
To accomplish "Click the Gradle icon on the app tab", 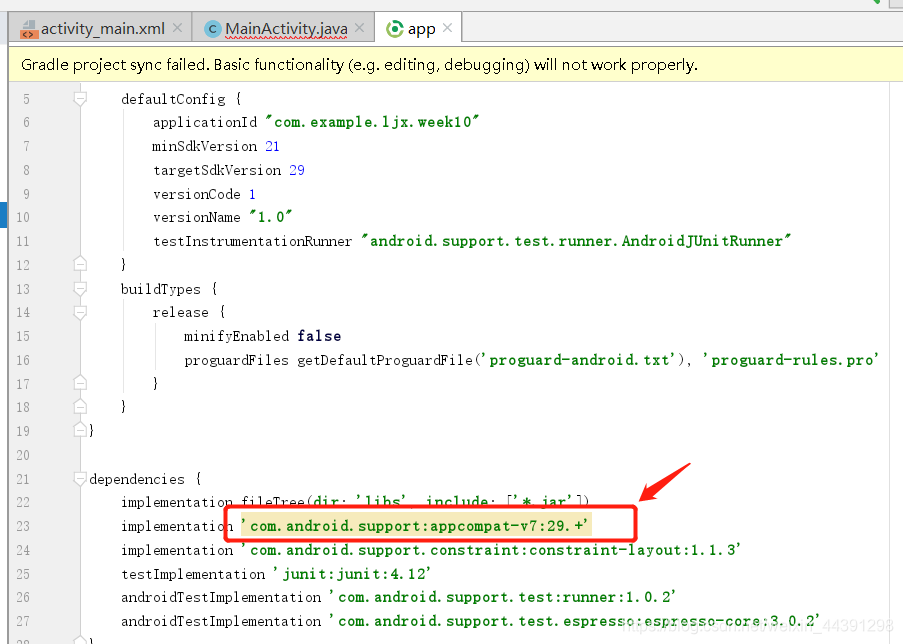I will click(393, 28).
